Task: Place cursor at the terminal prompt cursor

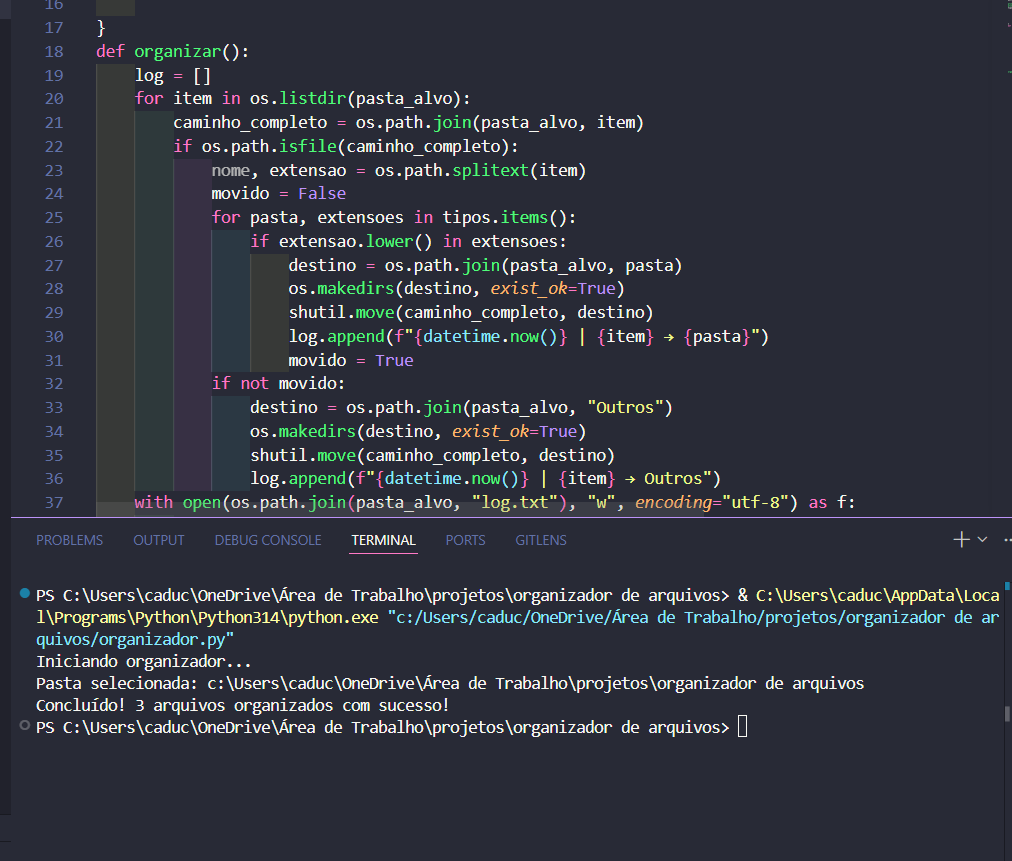Action: point(742,727)
